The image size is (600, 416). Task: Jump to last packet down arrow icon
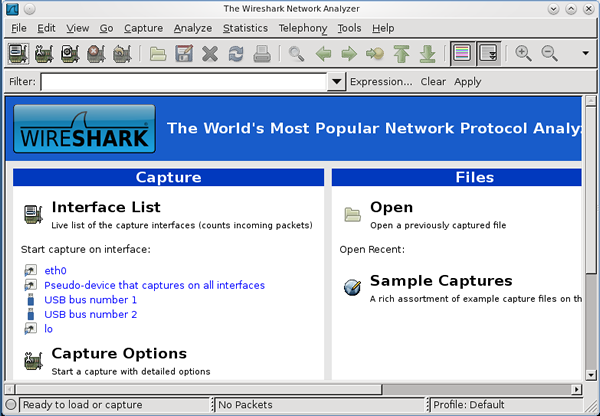(x=427, y=54)
